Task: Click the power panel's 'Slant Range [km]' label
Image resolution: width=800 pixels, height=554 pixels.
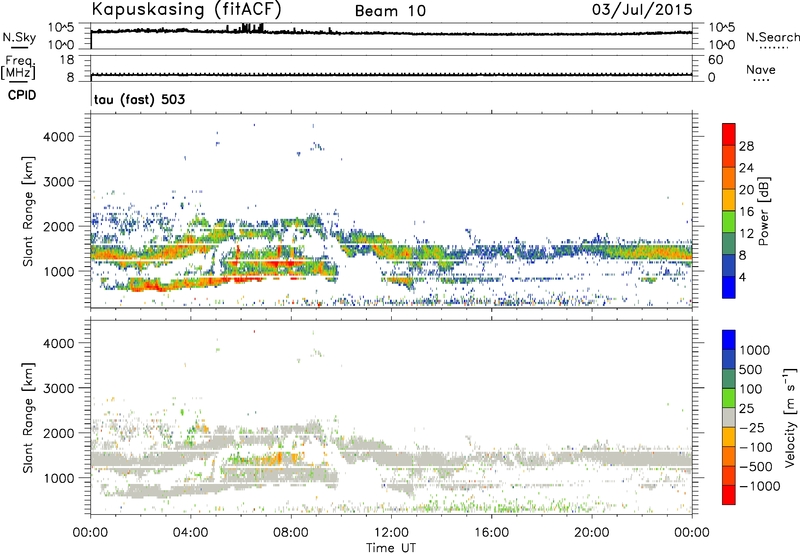Action: 28,211
